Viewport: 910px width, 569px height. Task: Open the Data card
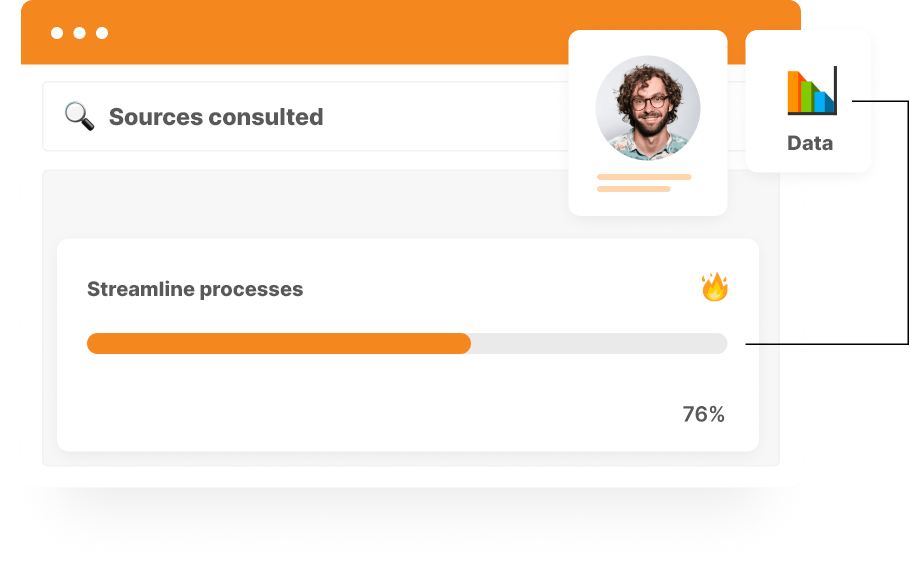tap(808, 101)
